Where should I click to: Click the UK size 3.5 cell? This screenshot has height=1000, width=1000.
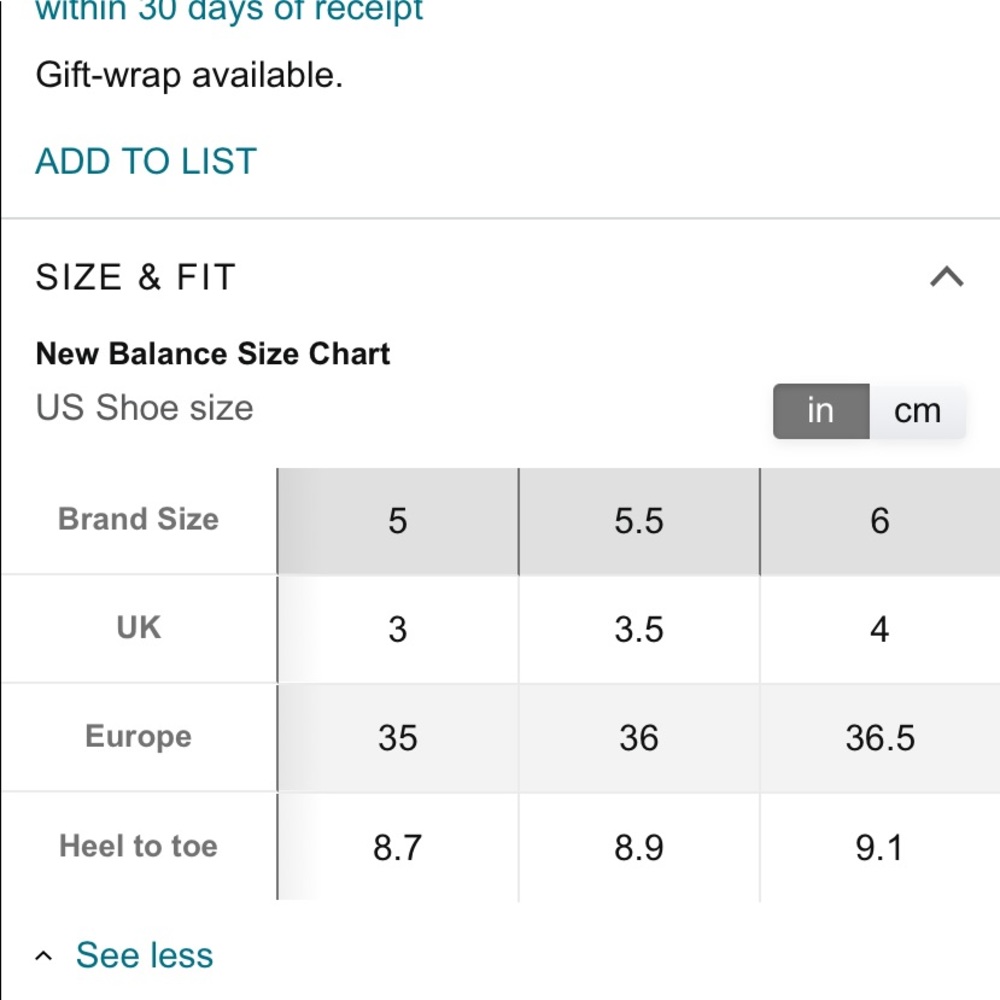click(x=639, y=629)
